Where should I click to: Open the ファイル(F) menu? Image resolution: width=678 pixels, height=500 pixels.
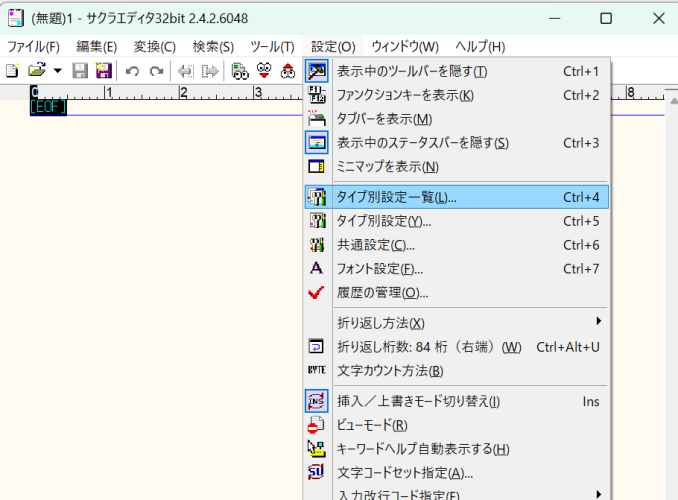pos(33,46)
